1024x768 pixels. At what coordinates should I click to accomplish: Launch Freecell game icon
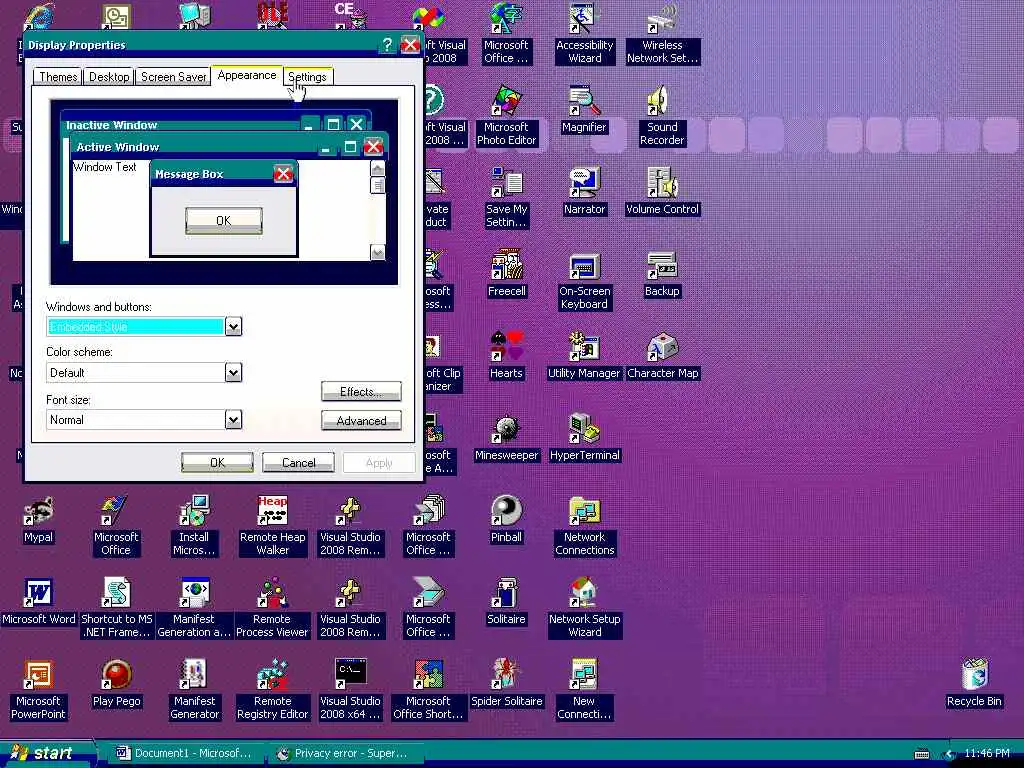[x=506, y=274]
